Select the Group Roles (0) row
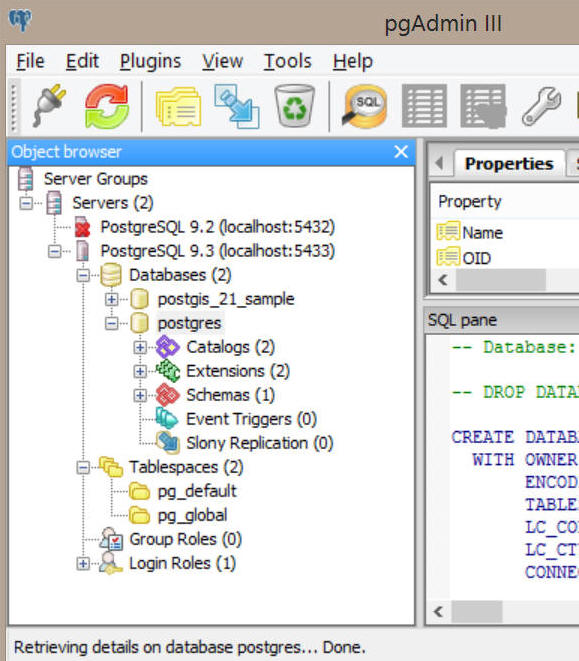579x661 pixels. coord(185,539)
